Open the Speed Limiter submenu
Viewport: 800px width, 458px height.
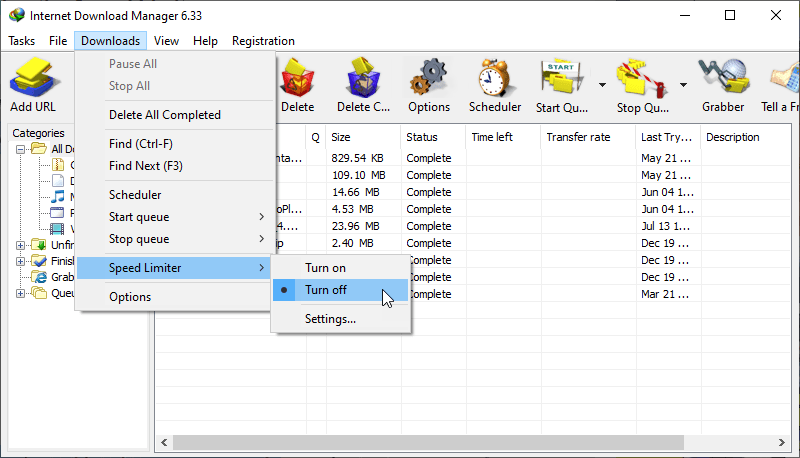pos(173,268)
